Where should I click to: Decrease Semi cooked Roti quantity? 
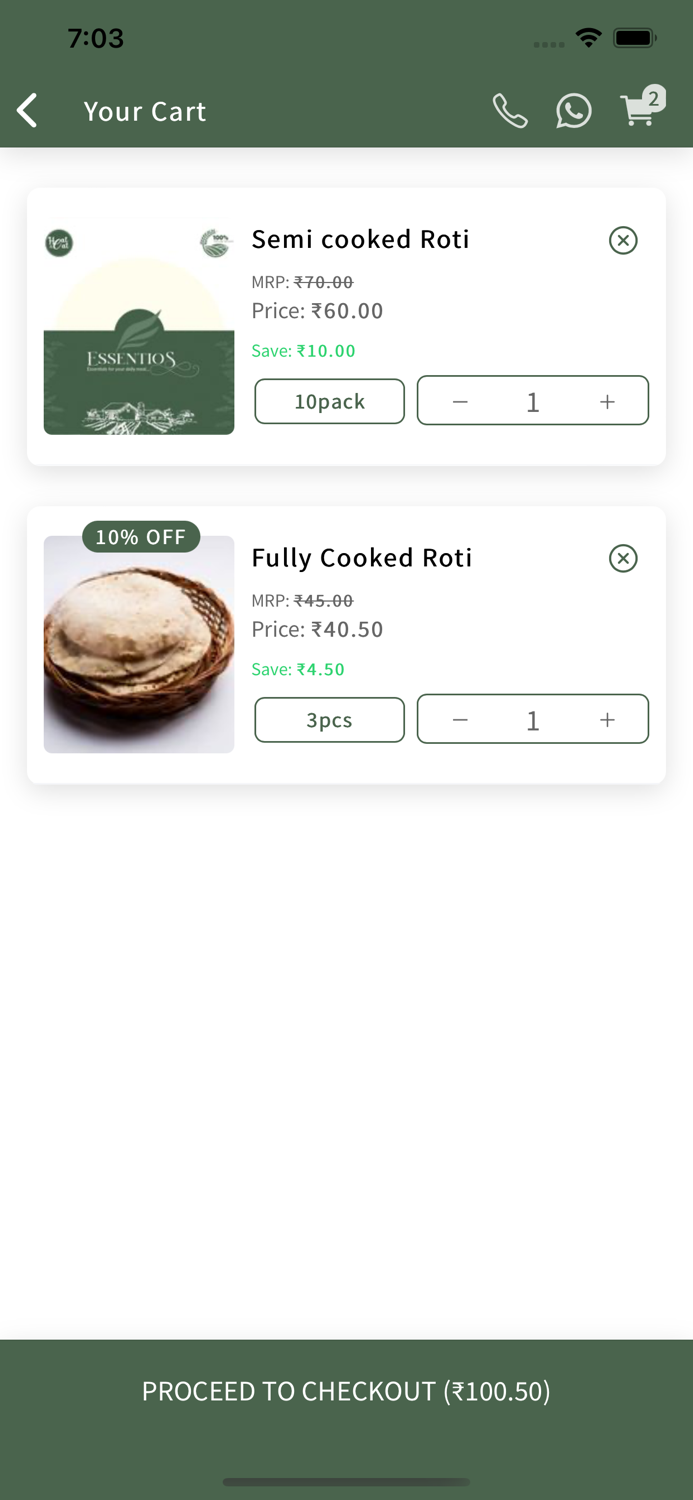tap(460, 401)
